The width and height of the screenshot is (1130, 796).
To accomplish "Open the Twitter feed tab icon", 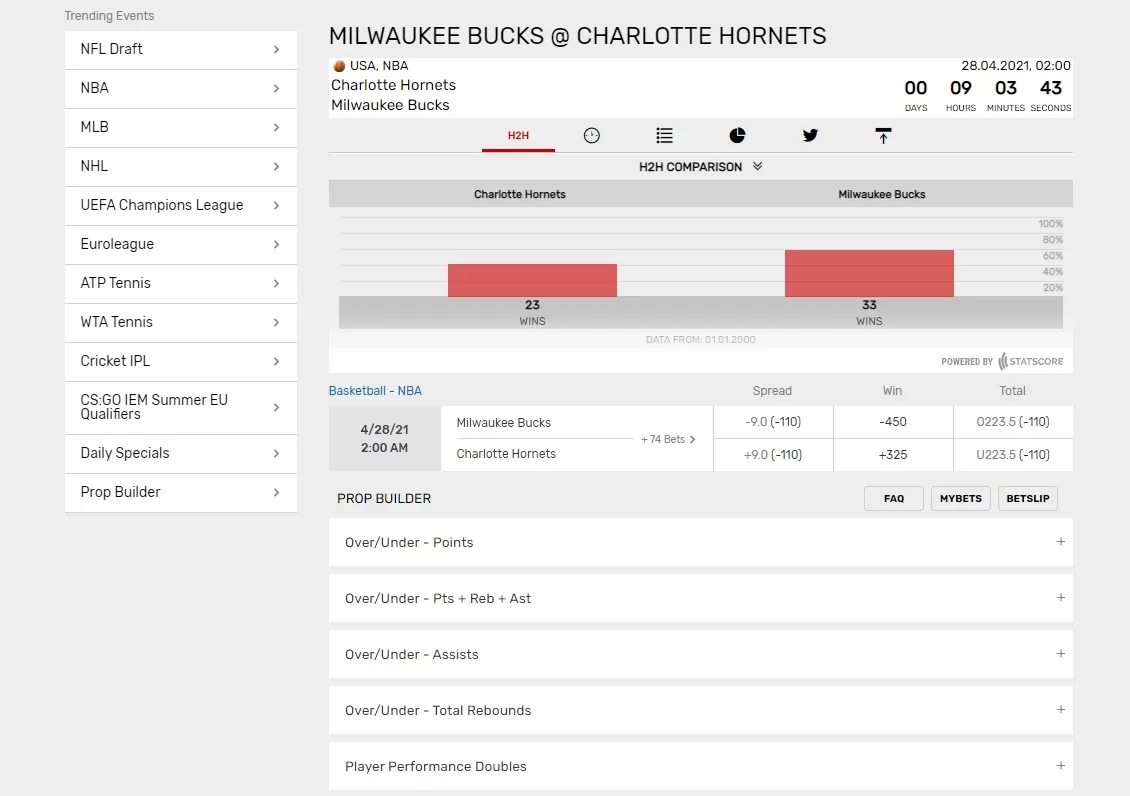I will [810, 135].
